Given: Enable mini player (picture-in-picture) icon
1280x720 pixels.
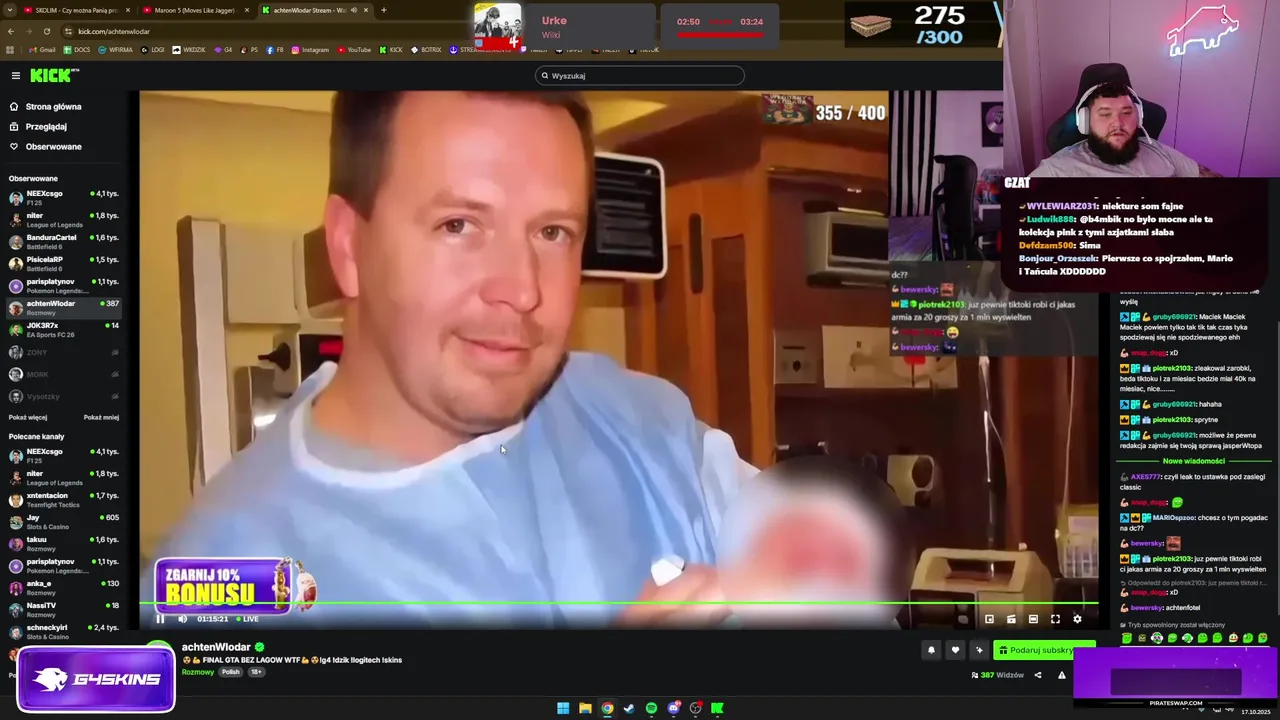Looking at the screenshot, I should (x=989, y=619).
